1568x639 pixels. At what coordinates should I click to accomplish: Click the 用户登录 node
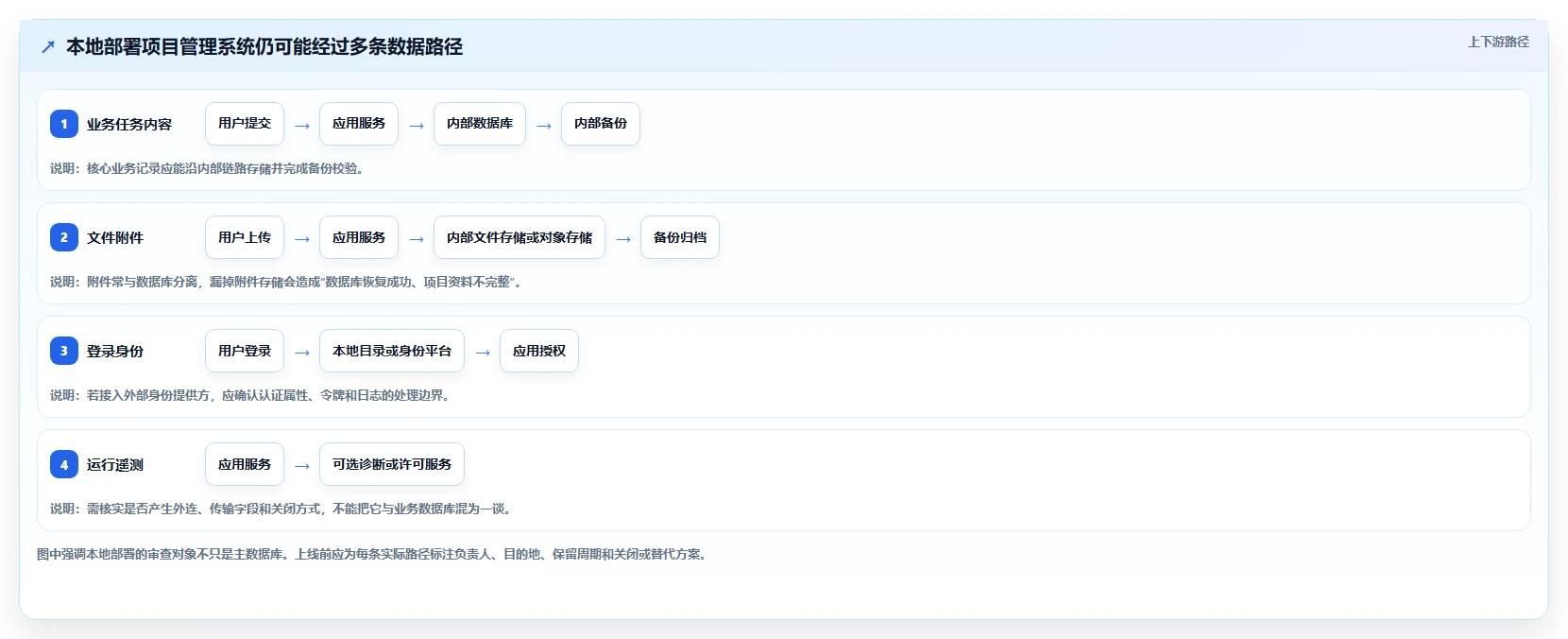point(245,351)
